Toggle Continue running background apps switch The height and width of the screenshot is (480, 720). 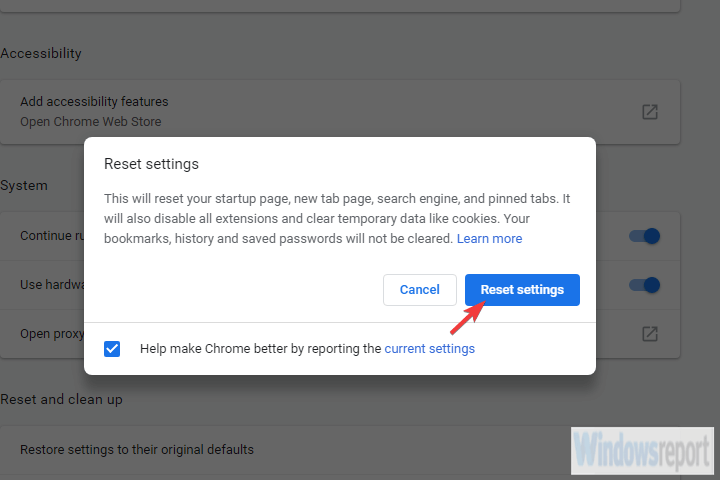click(x=644, y=236)
